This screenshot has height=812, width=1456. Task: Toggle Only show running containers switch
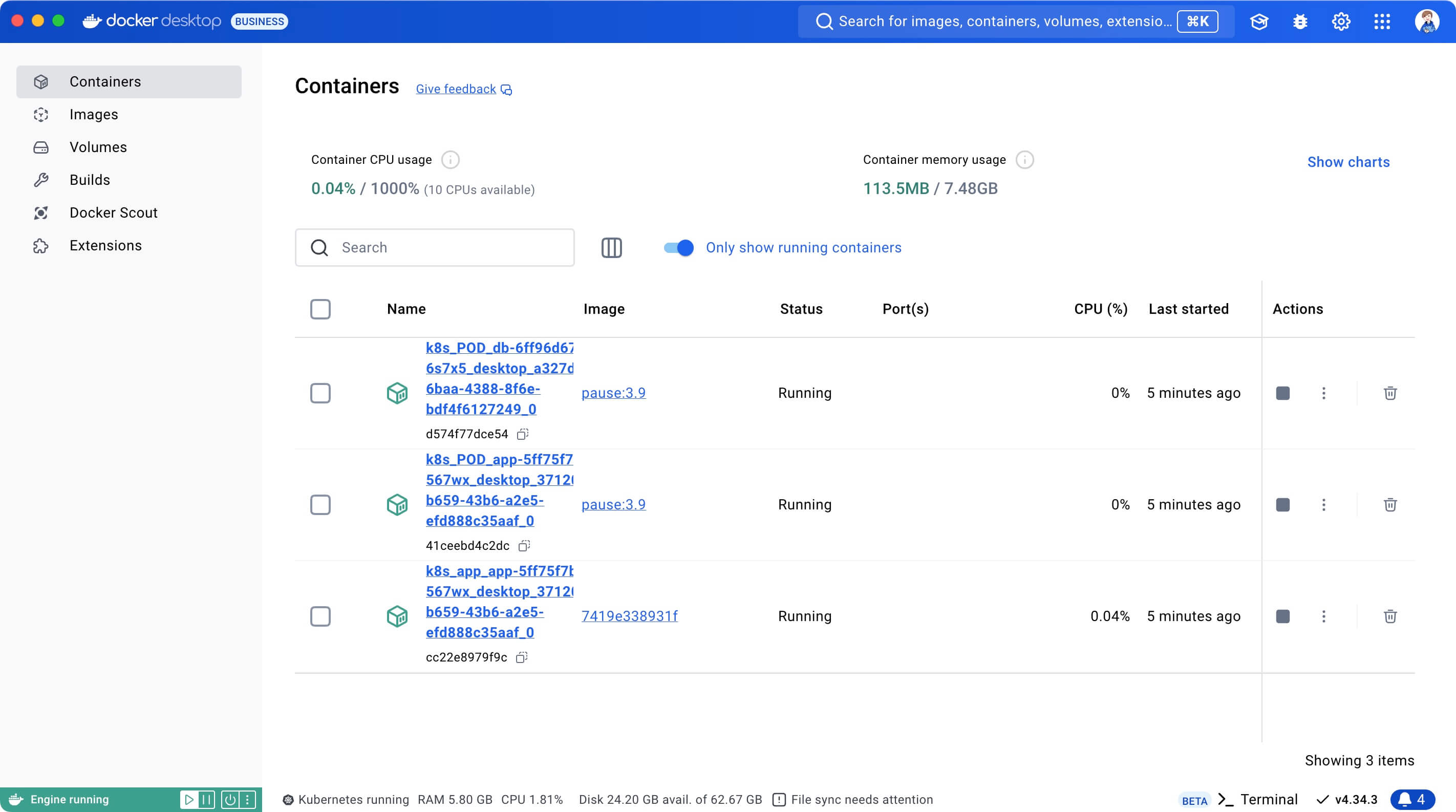tap(678, 247)
